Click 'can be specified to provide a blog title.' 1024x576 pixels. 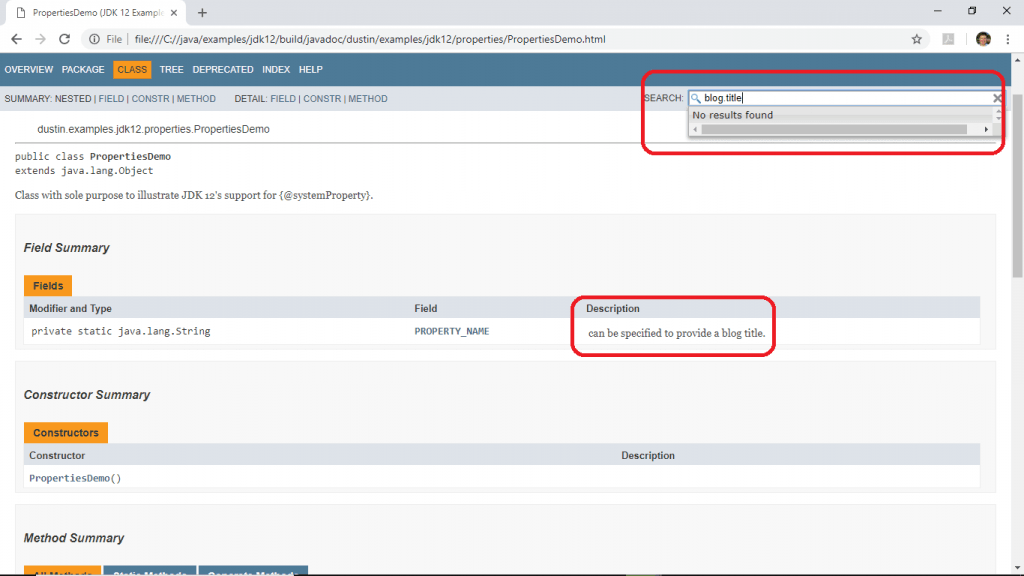(x=677, y=333)
